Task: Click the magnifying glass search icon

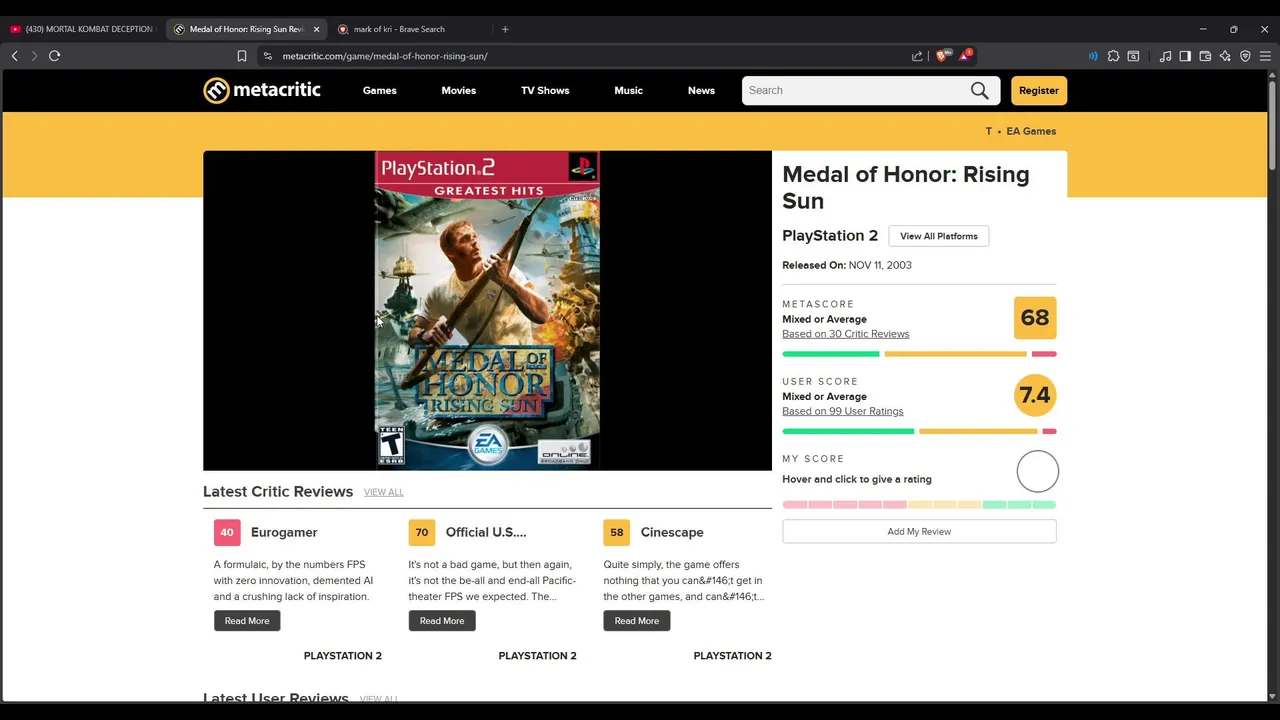Action: pyautogui.click(x=980, y=90)
